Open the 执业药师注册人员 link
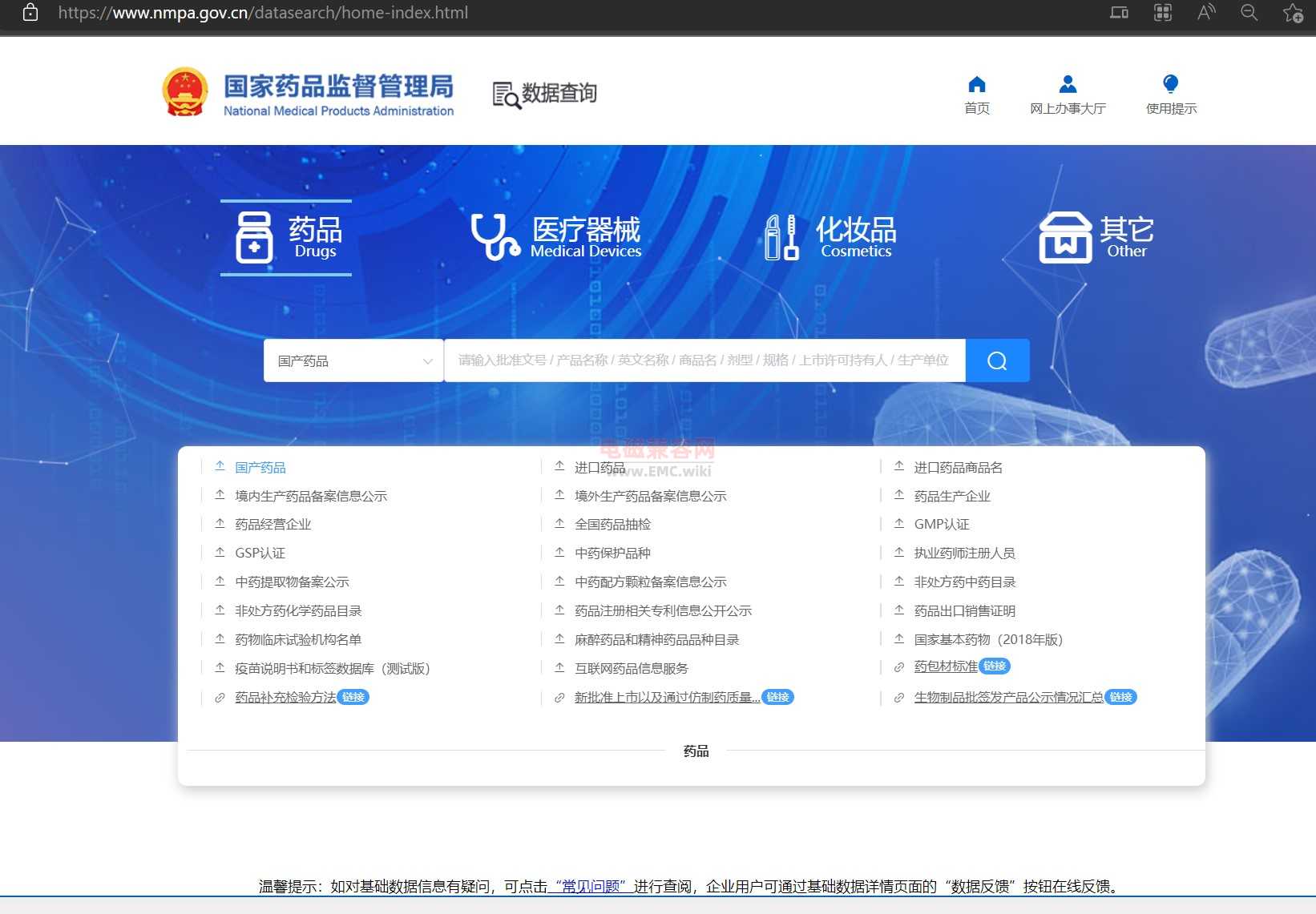The width and height of the screenshot is (1316, 914). pos(964,553)
